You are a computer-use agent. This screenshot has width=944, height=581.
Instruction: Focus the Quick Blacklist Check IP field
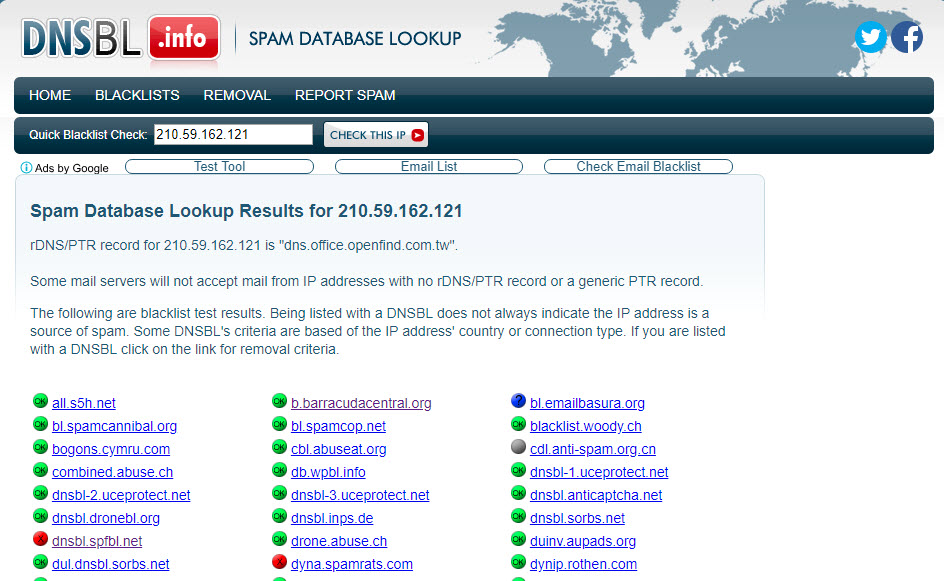pyautogui.click(x=233, y=135)
